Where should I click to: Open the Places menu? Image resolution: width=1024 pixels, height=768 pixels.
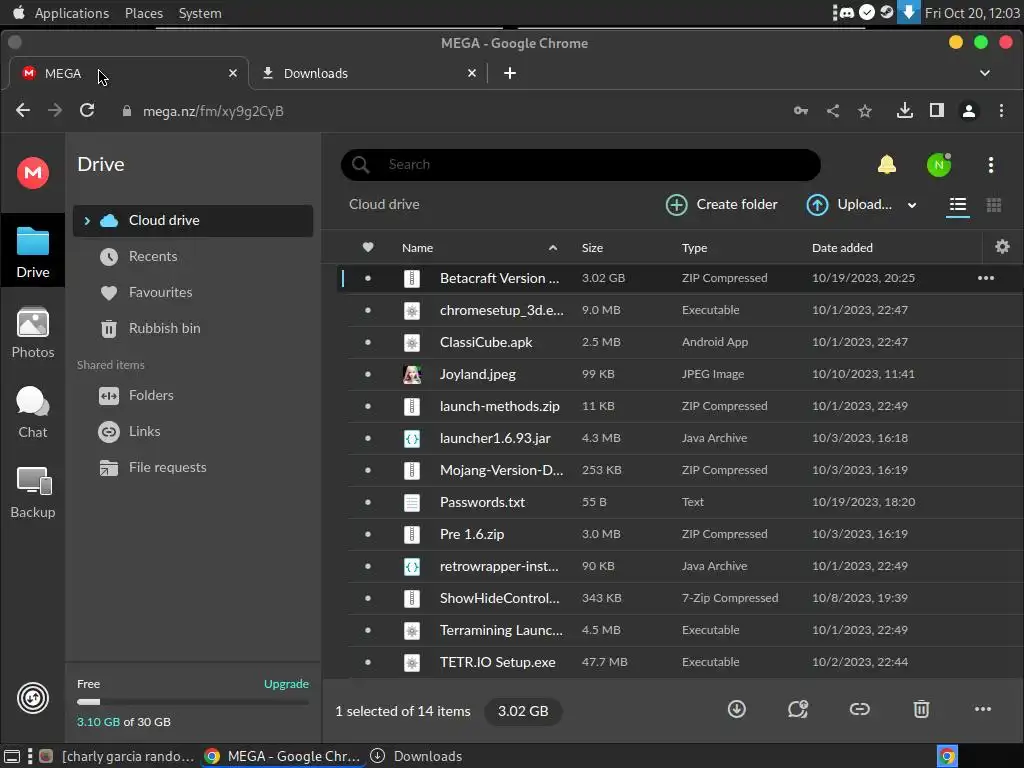pyautogui.click(x=144, y=13)
